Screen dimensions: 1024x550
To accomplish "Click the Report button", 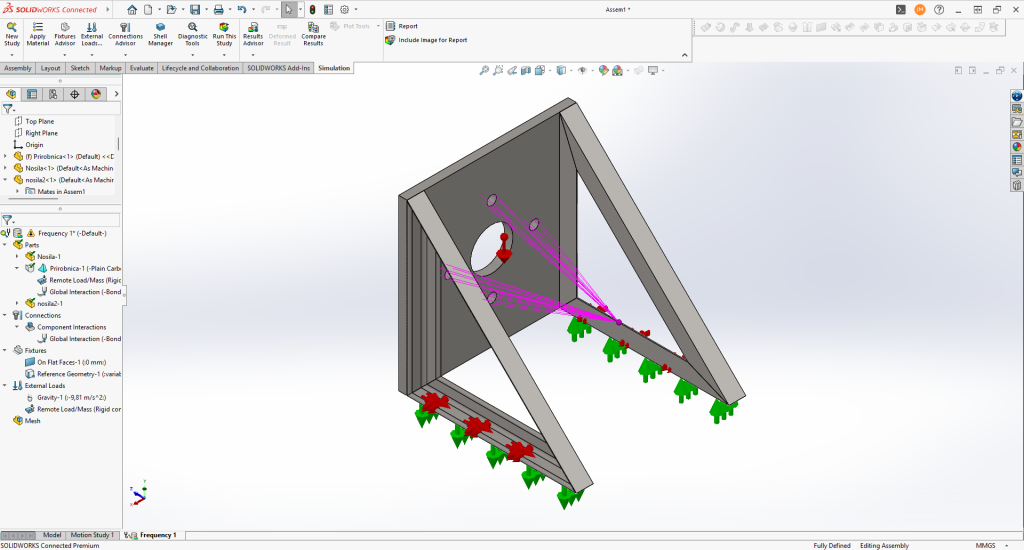I will pos(402,26).
